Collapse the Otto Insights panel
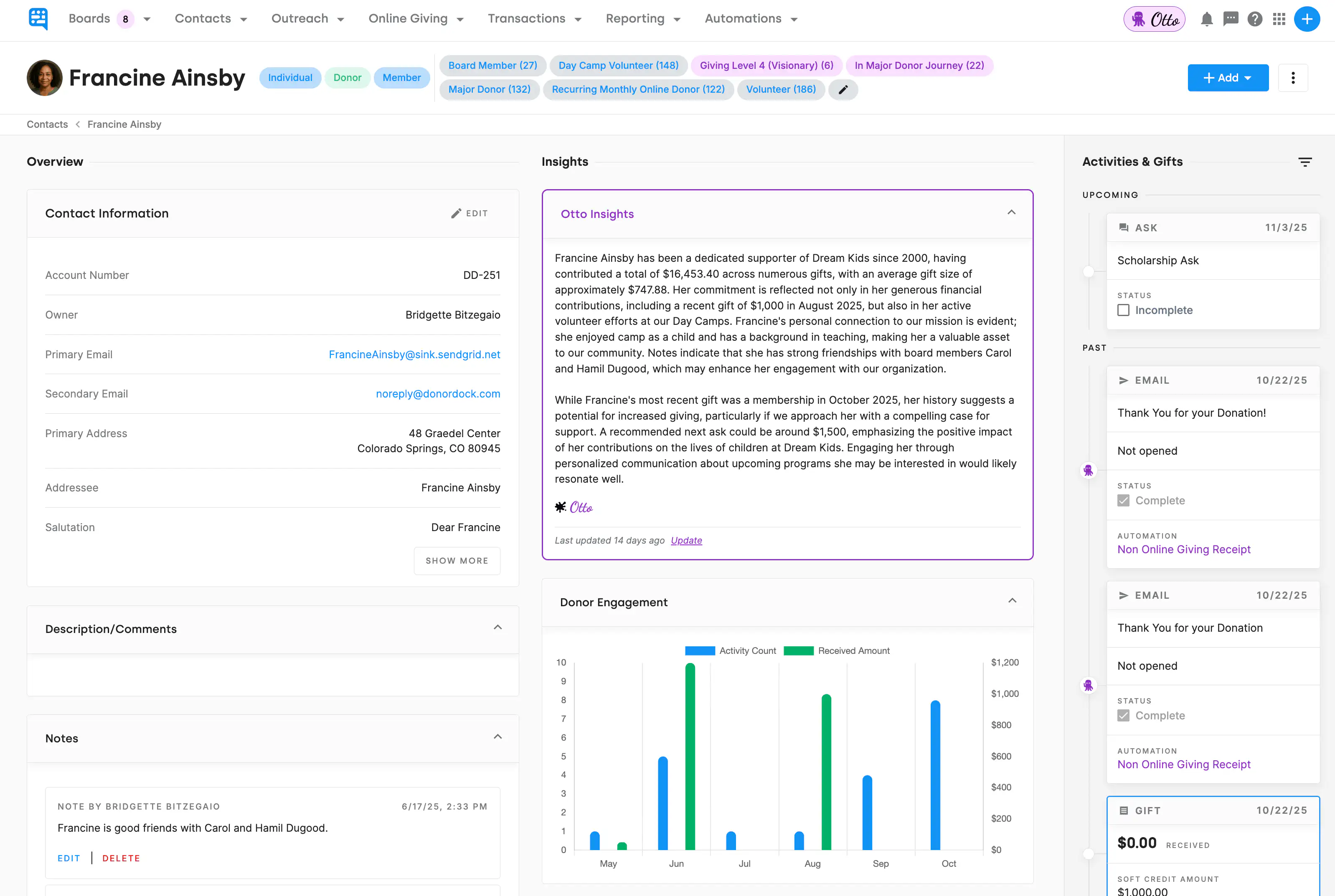The height and width of the screenshot is (896, 1335). tap(1011, 213)
